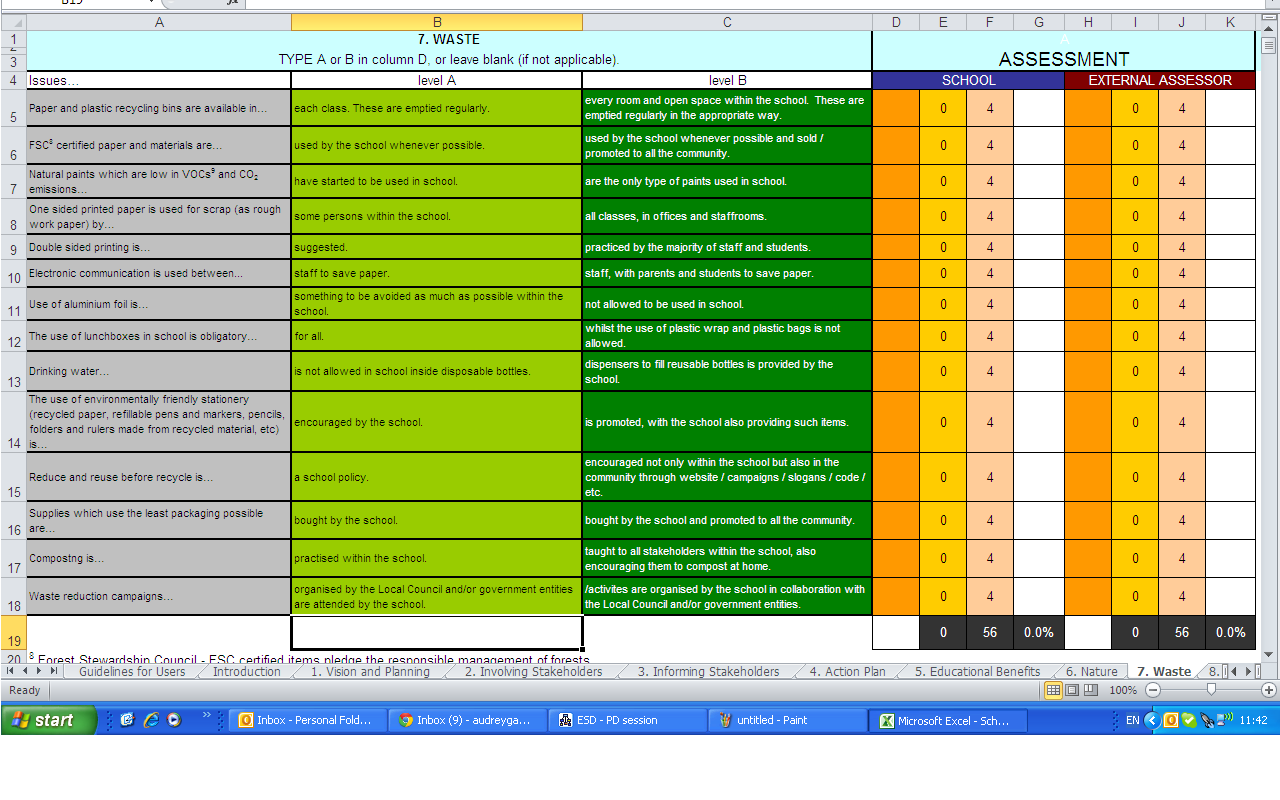
Task: Click the zoom out minus button
Action: (x=1153, y=690)
